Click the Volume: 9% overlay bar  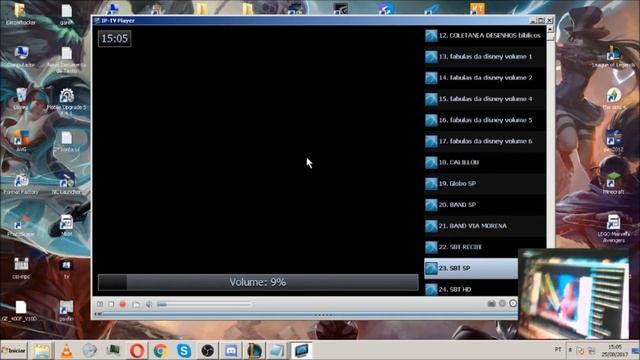(x=258, y=282)
